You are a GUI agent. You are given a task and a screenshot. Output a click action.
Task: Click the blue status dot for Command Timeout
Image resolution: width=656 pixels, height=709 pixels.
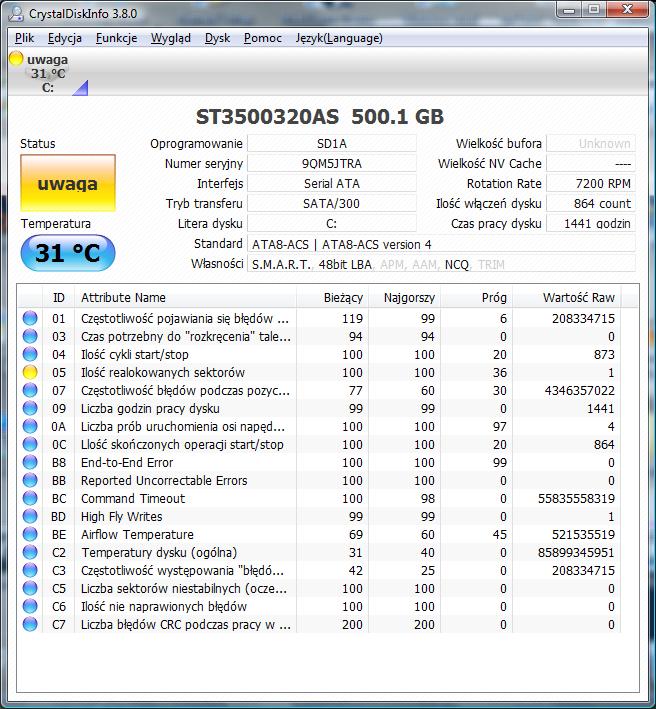tap(30, 498)
